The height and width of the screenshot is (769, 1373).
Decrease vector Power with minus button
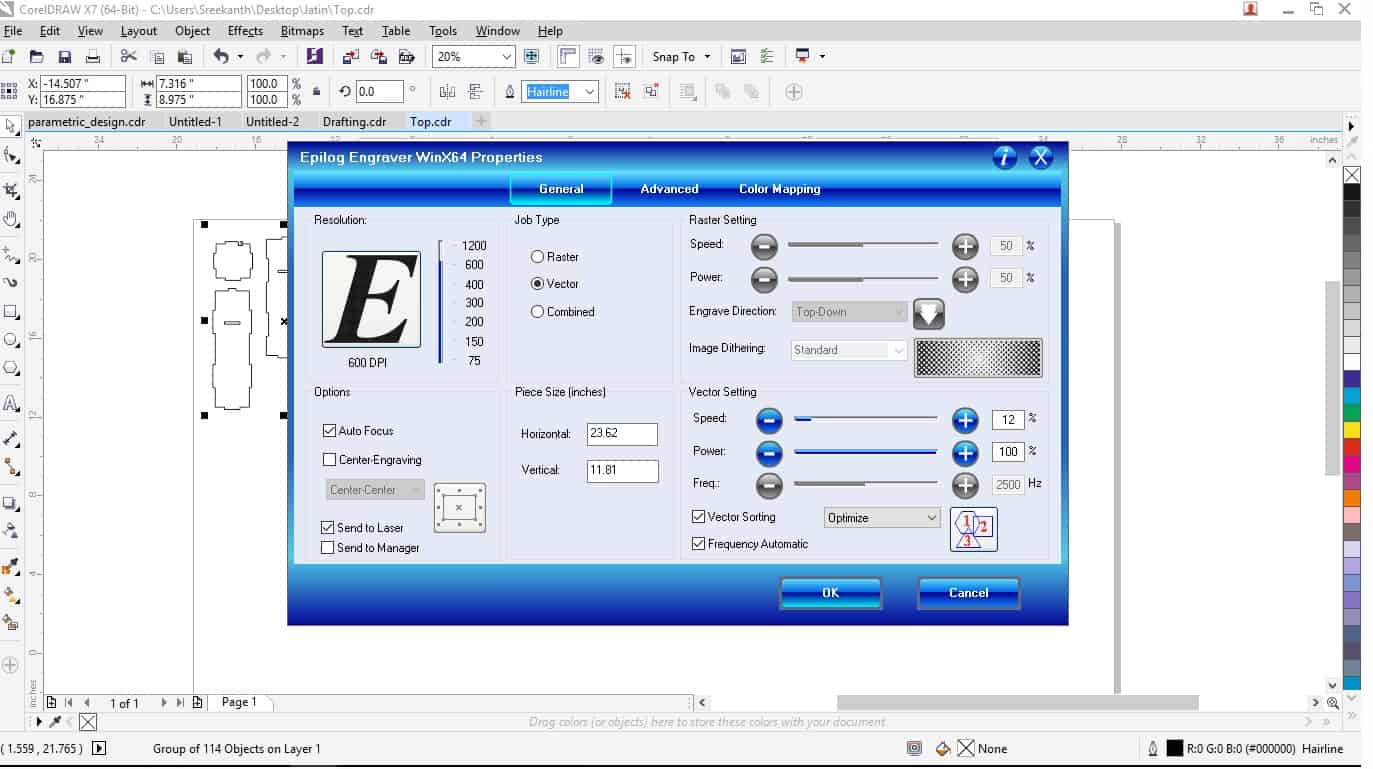point(768,453)
